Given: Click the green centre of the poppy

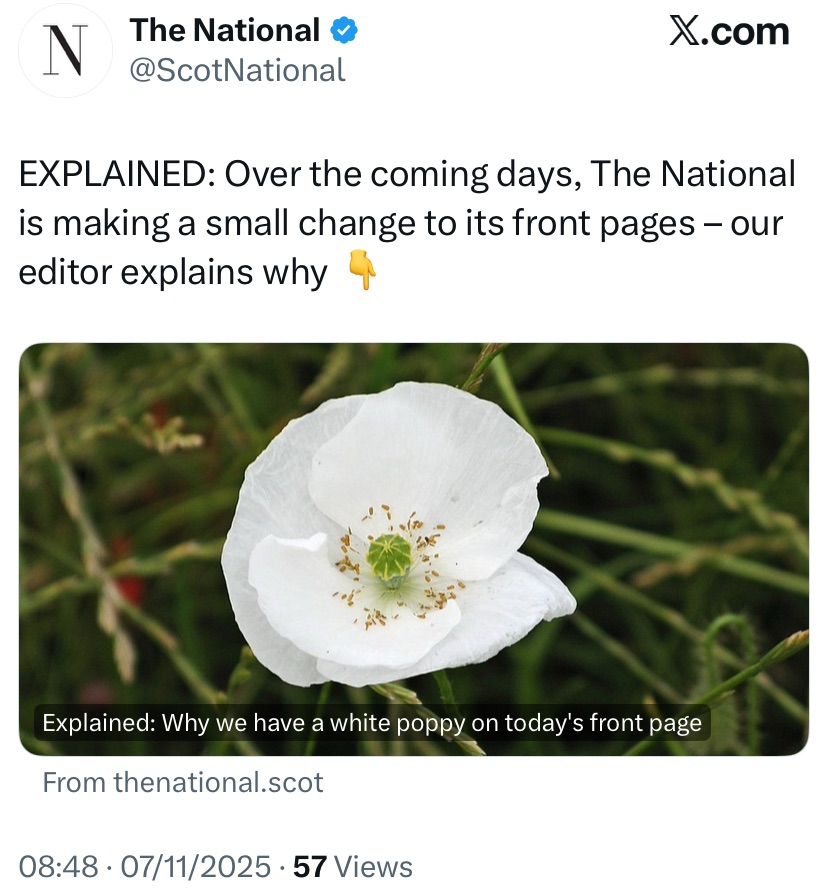Looking at the screenshot, I should (x=389, y=554).
